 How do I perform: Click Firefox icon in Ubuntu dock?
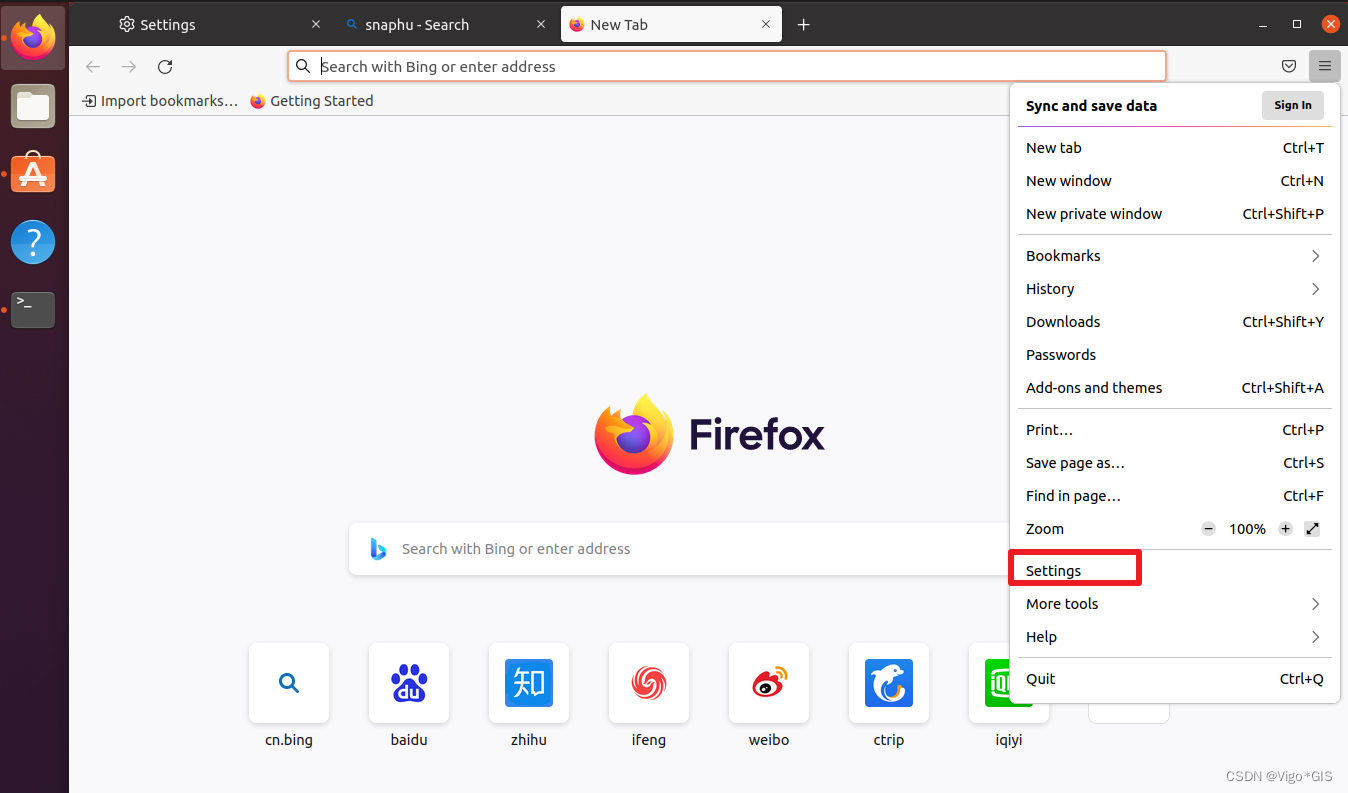click(34, 38)
